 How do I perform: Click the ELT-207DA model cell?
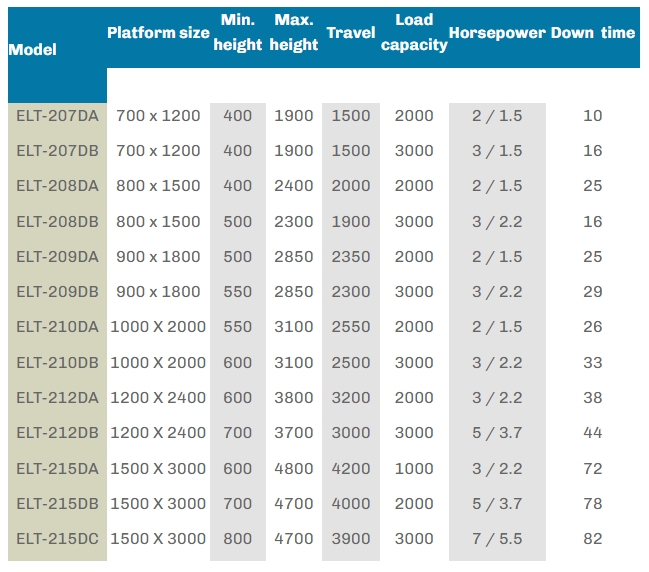[x=58, y=115]
